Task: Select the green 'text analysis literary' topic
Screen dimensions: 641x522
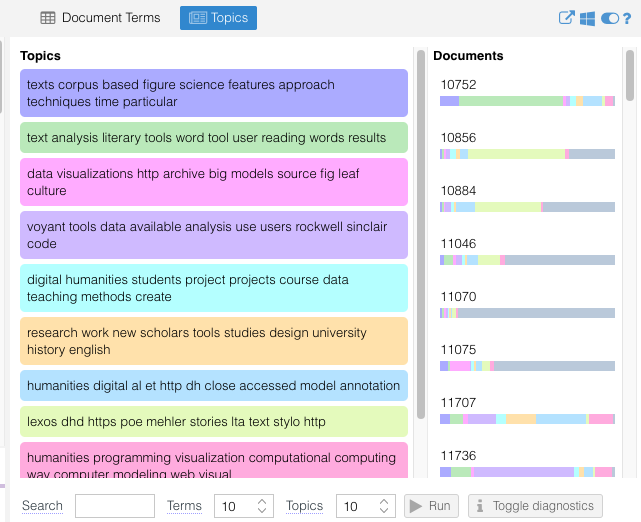Action: coord(214,138)
